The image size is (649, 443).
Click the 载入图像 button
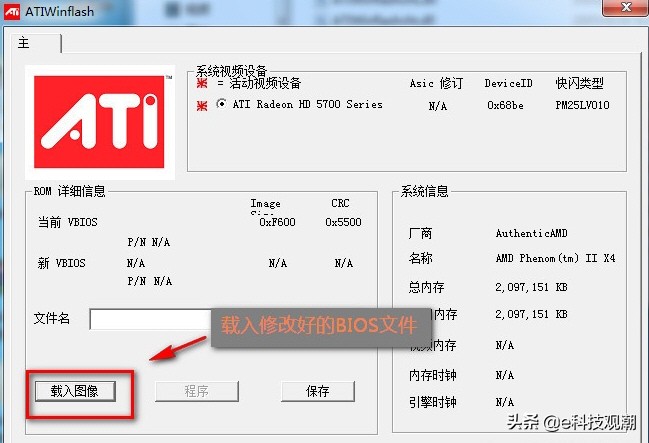point(75,391)
